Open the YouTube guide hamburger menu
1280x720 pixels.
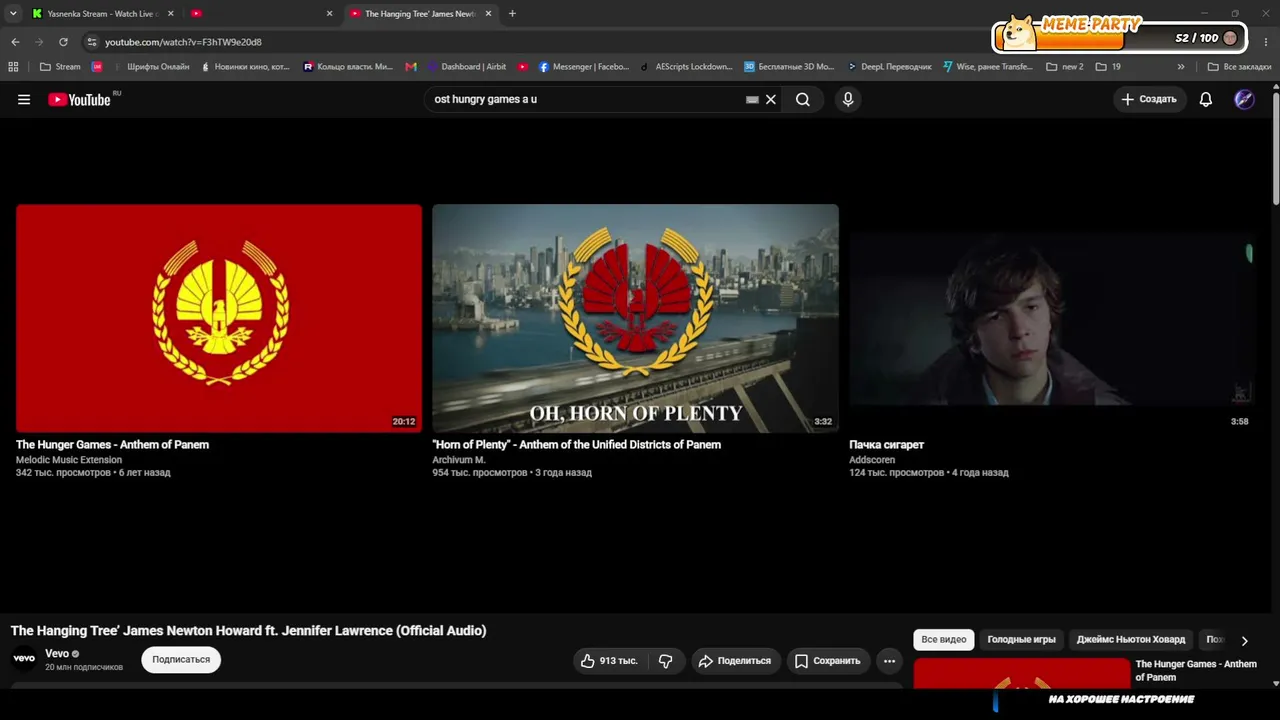pos(24,99)
